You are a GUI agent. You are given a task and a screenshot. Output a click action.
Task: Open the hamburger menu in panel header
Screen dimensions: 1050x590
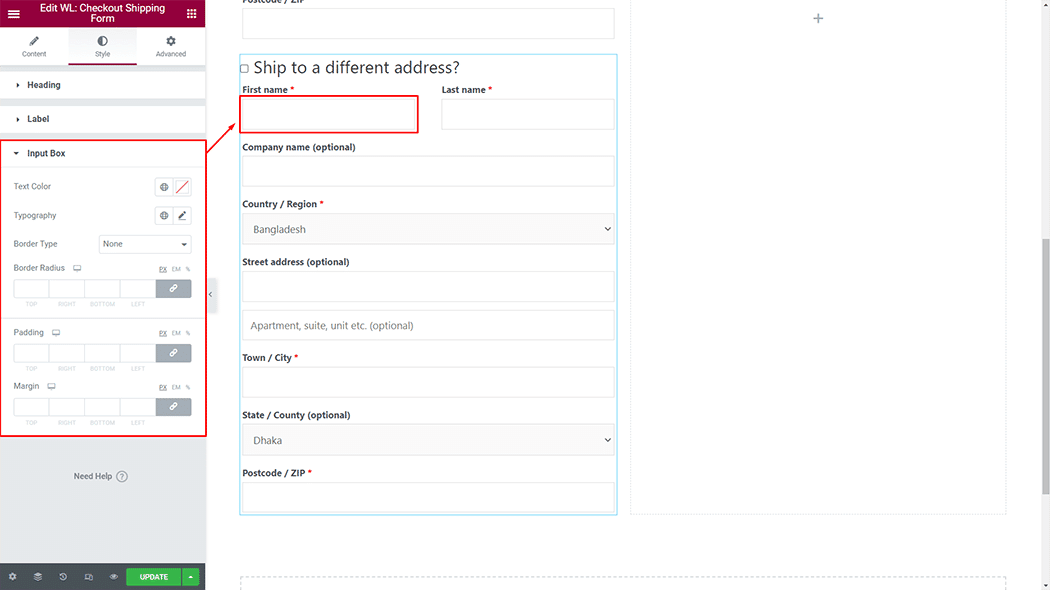tap(13, 14)
